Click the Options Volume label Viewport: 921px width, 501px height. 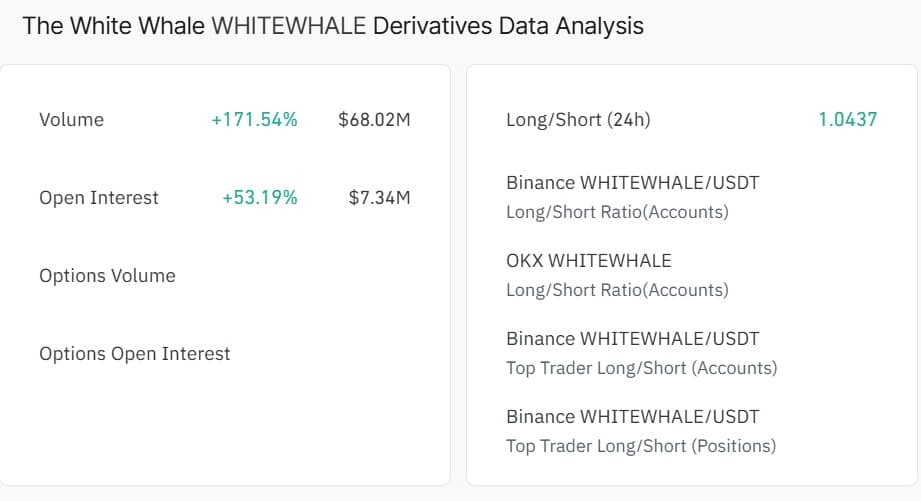click(x=107, y=276)
